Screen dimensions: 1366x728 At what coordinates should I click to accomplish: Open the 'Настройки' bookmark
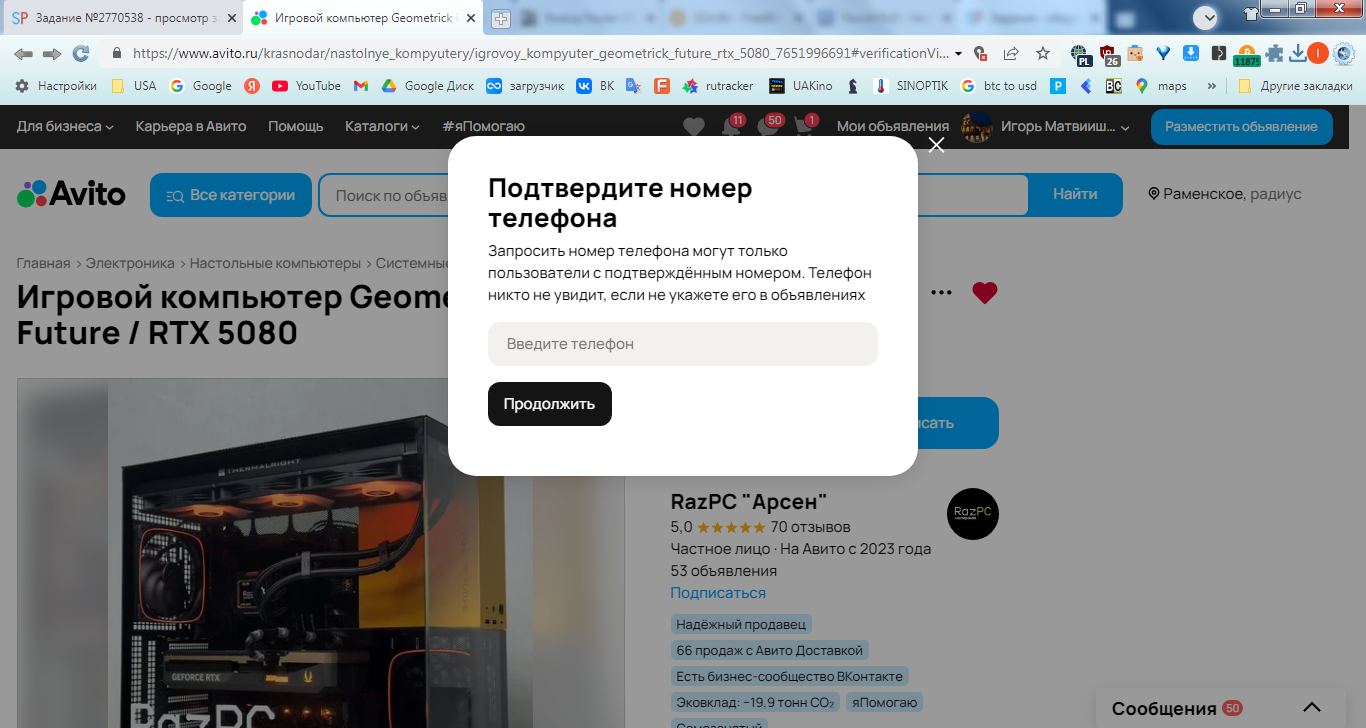[x=56, y=86]
